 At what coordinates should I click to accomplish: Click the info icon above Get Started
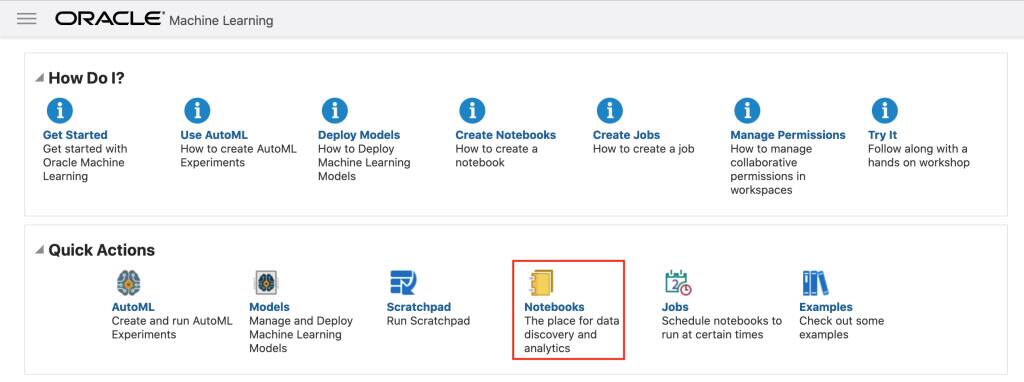pyautogui.click(x=60, y=110)
